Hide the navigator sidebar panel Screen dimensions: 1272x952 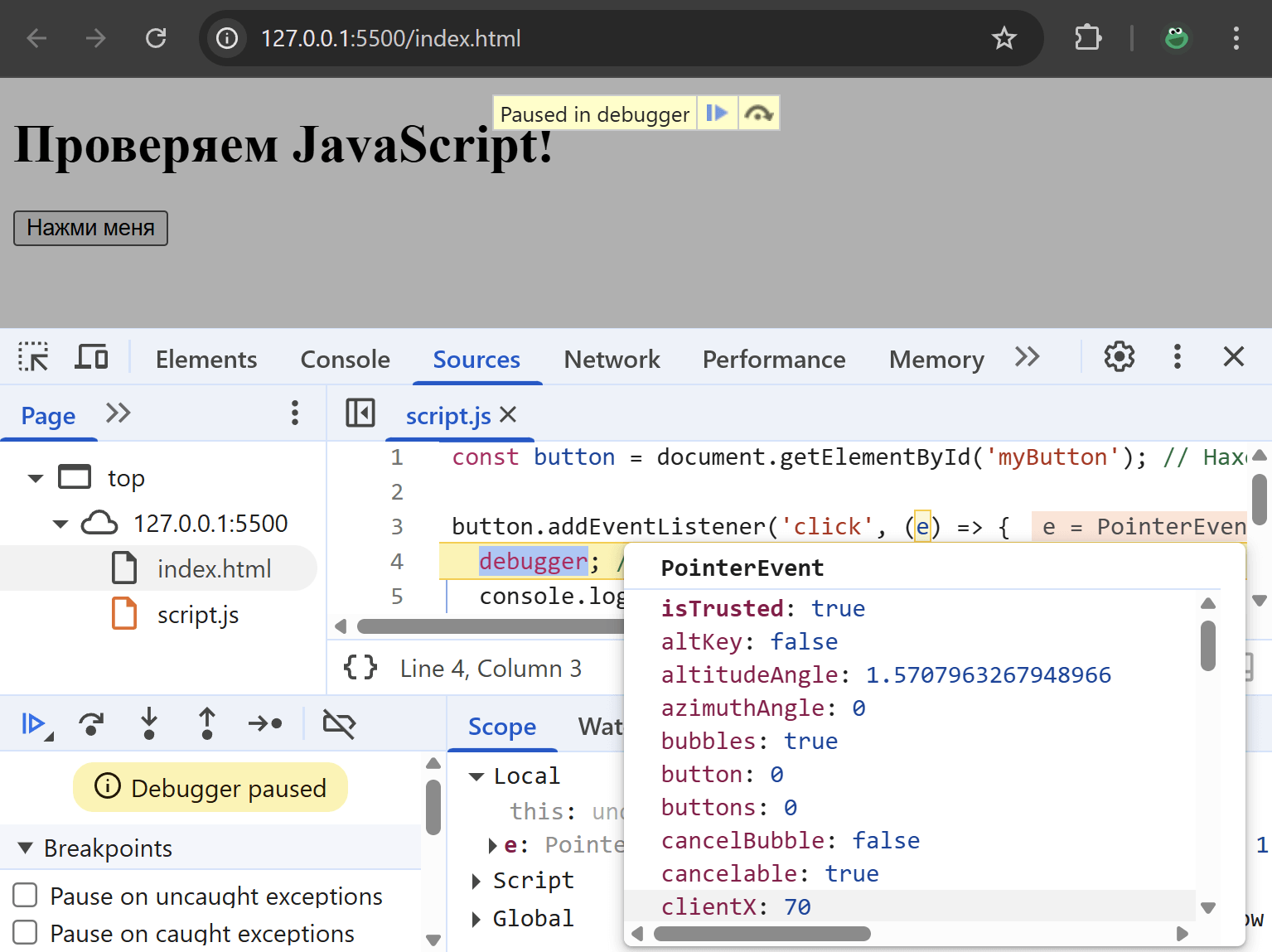[x=360, y=413]
